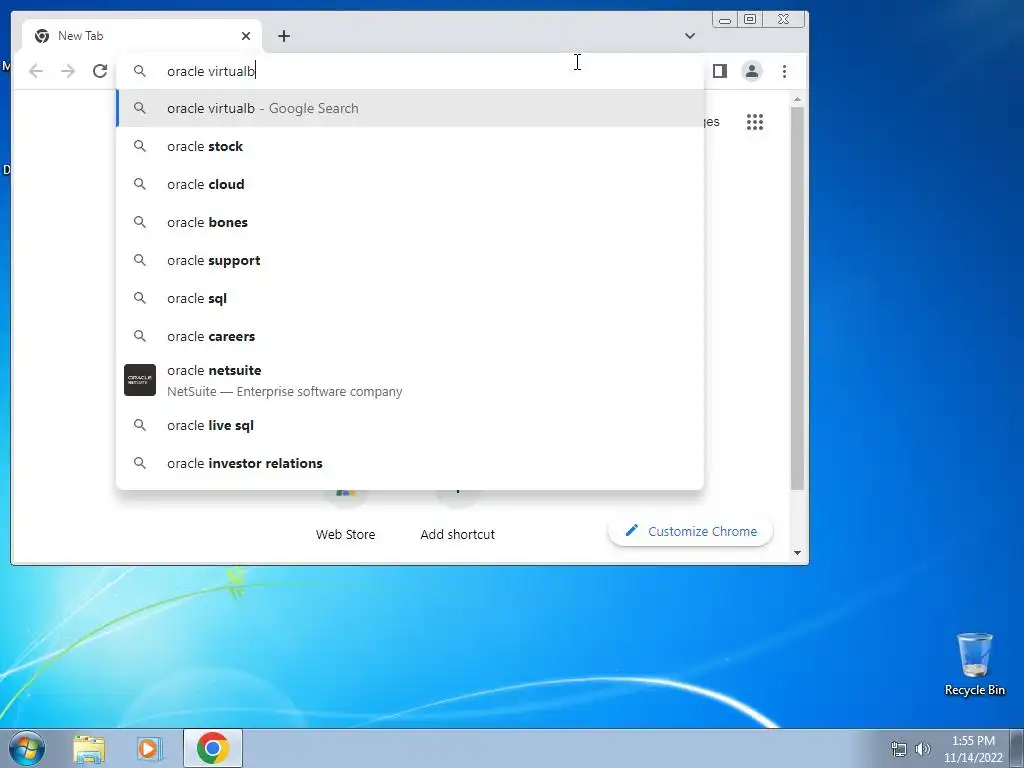The image size is (1024, 768).
Task: Click search icon beside 'oracle sql'
Action: [140, 298]
